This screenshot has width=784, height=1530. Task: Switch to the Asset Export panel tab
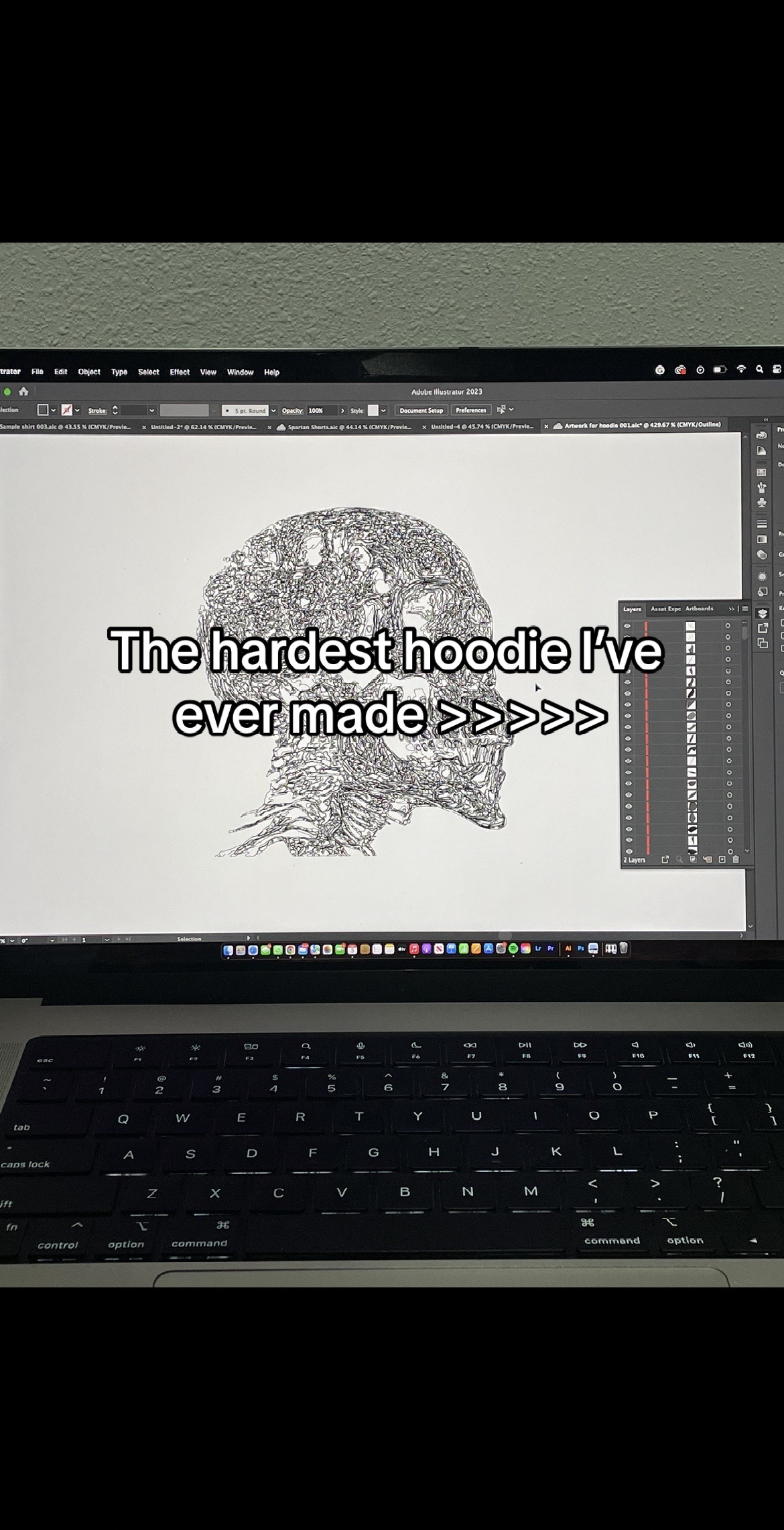665,609
